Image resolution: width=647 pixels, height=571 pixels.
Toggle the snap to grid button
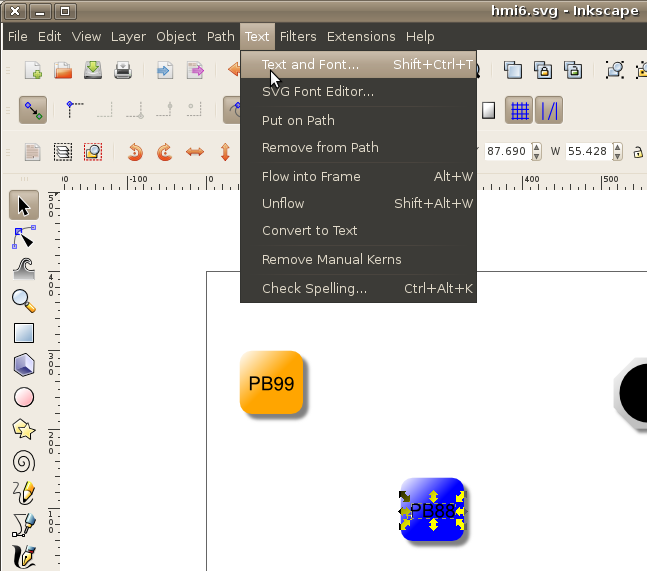[x=519, y=110]
